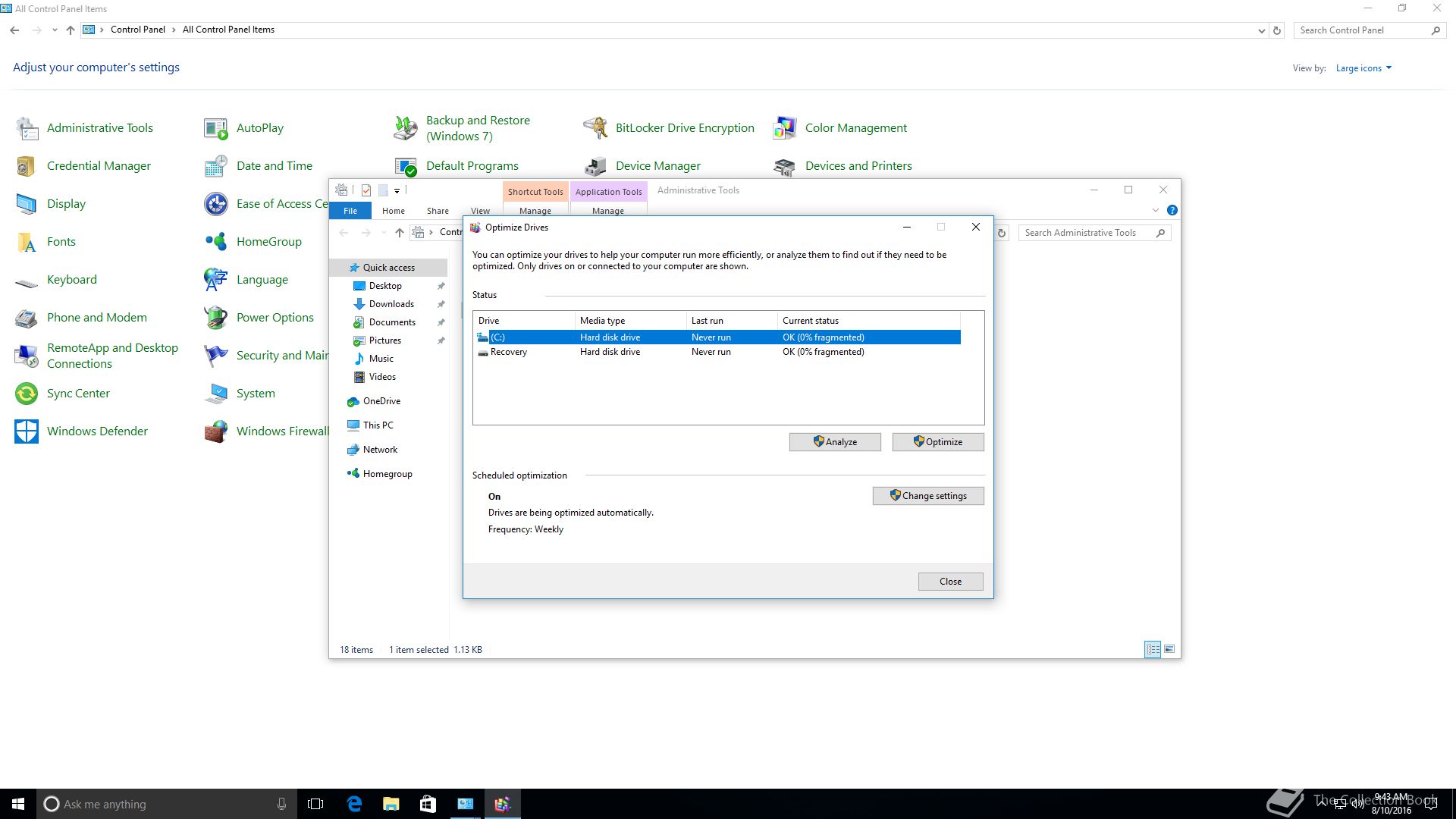The width and height of the screenshot is (1456, 819).
Task: Expand the Control Panel address bar history dropdown
Action: 1261,30
